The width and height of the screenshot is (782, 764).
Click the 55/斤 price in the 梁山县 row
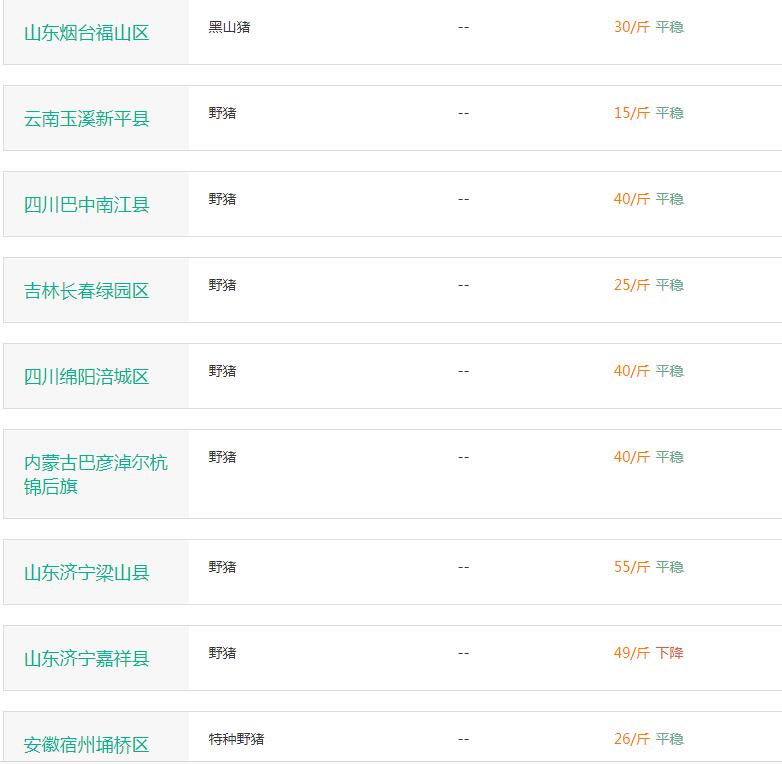pyautogui.click(x=631, y=567)
